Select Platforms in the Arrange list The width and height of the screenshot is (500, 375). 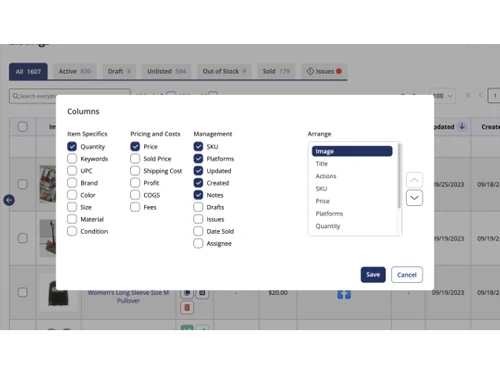click(352, 213)
